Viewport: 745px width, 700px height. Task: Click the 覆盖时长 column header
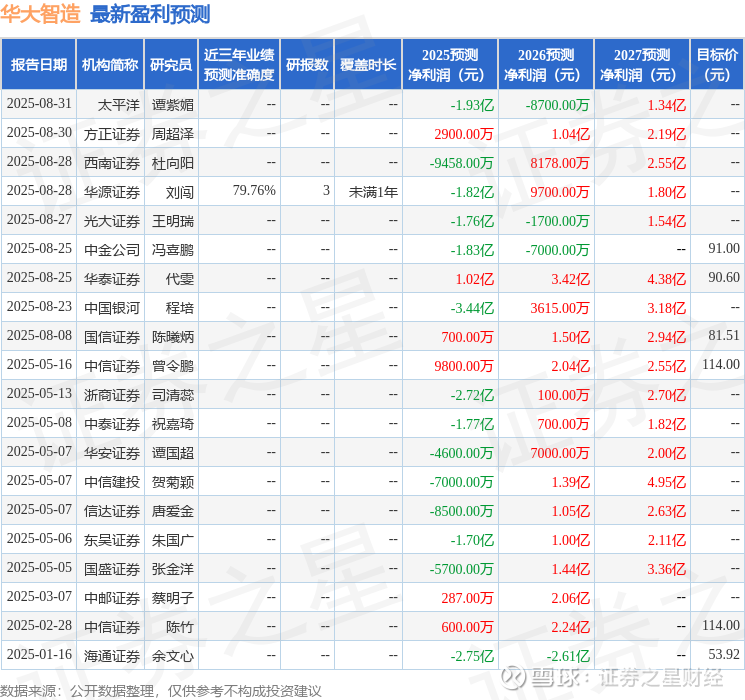click(x=368, y=65)
